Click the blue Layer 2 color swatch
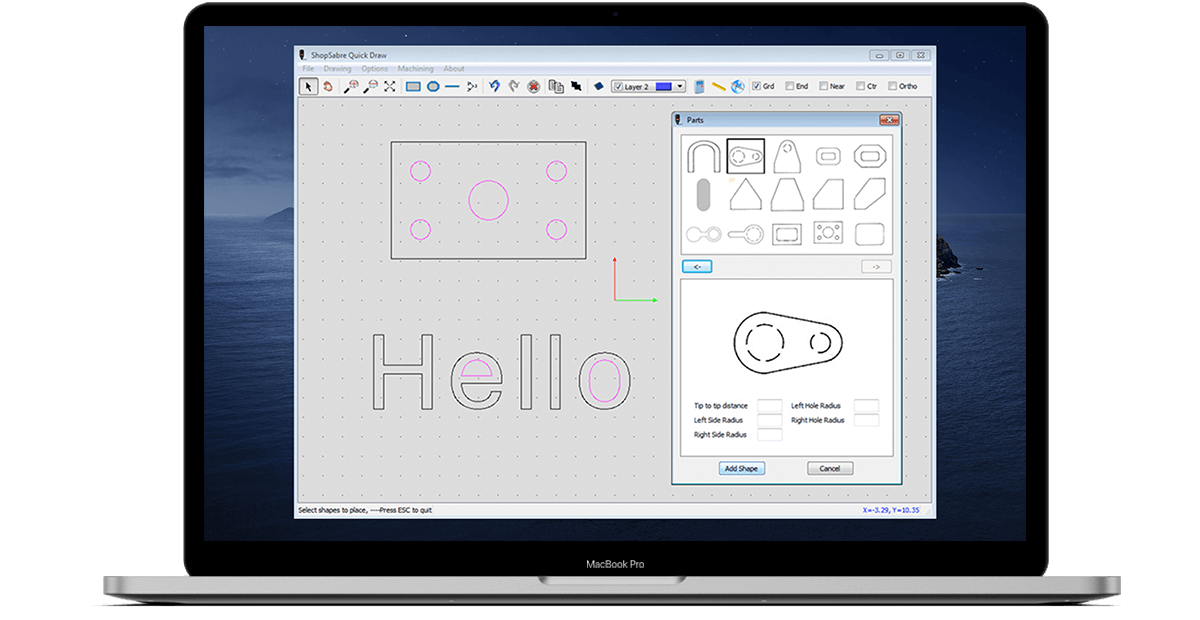Viewport: 1200px width, 620px height. 664,87
